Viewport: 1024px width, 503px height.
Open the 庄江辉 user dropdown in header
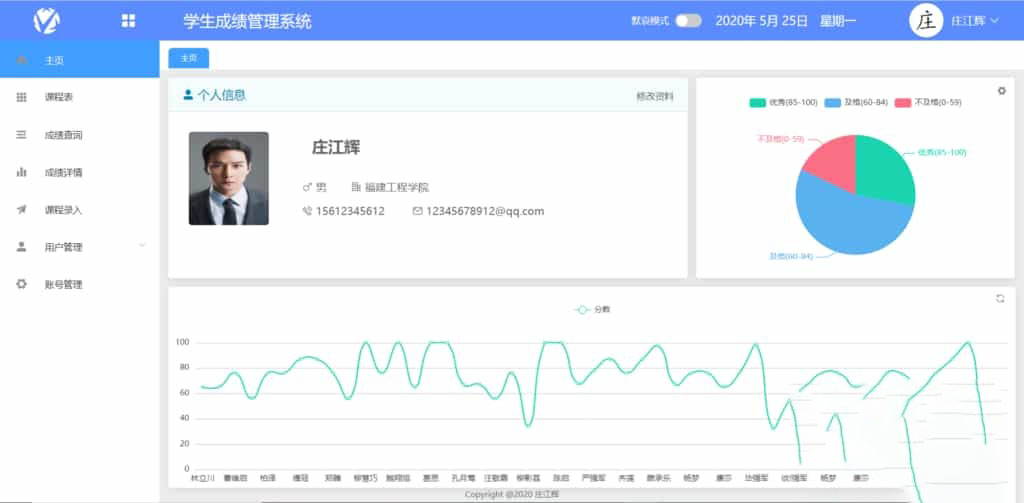[975, 21]
